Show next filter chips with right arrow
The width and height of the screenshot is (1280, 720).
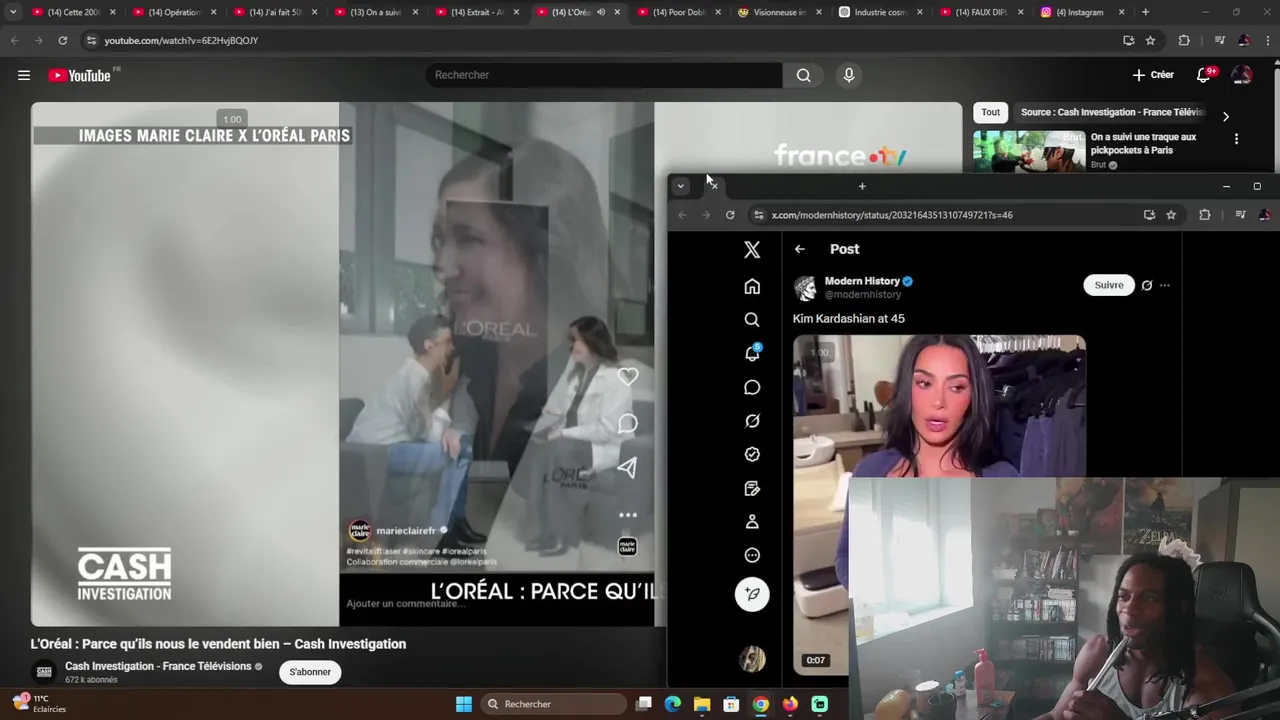[1226, 116]
